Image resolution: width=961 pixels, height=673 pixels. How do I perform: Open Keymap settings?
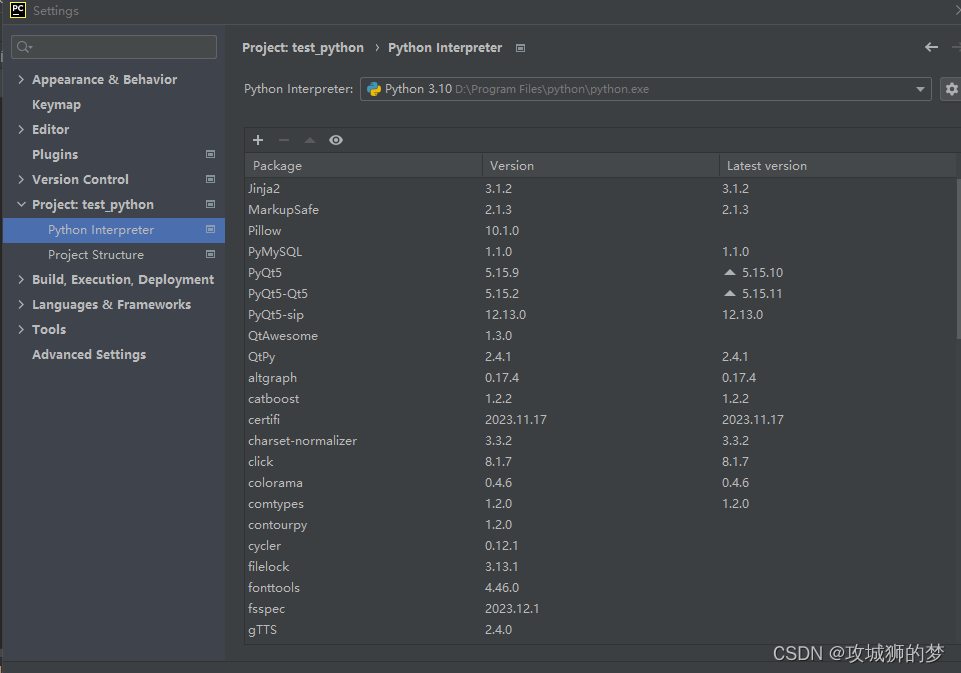point(56,105)
